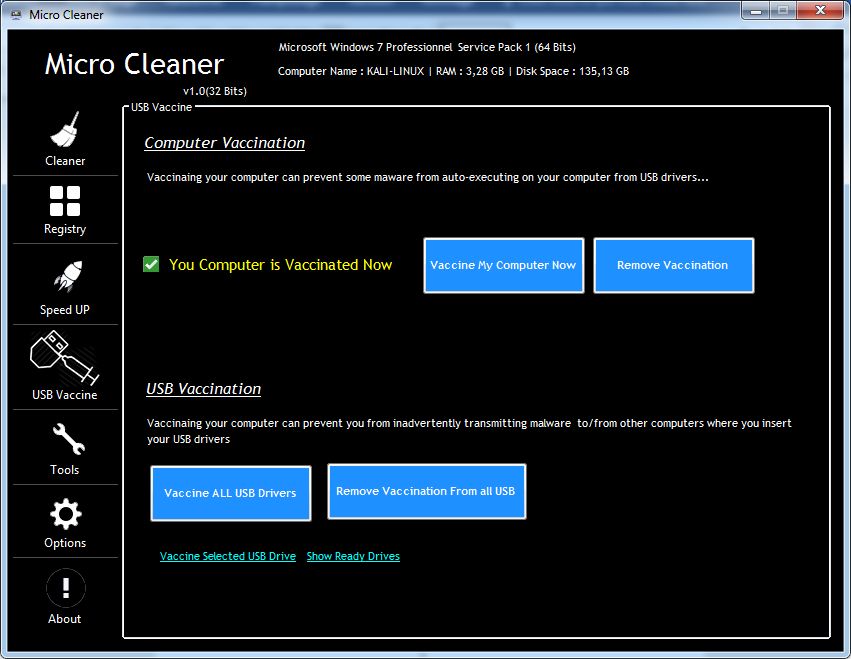
Task: Click the USB Vaccine group box title
Action: pyautogui.click(x=161, y=107)
